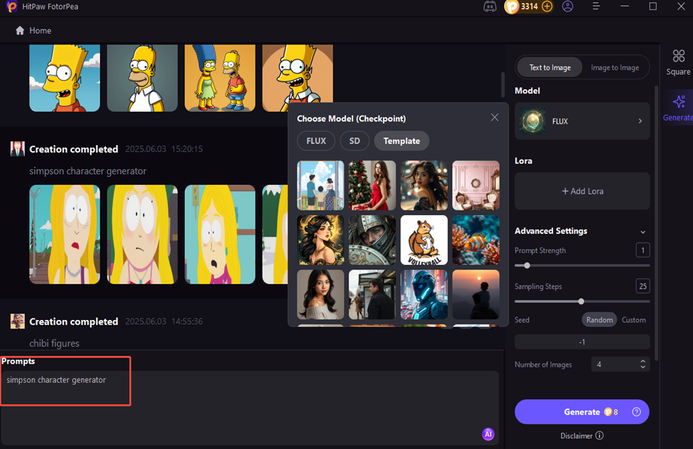This screenshot has width=693, height=449.
Task: Collapse the Advanced Settings section
Action: pyautogui.click(x=643, y=232)
